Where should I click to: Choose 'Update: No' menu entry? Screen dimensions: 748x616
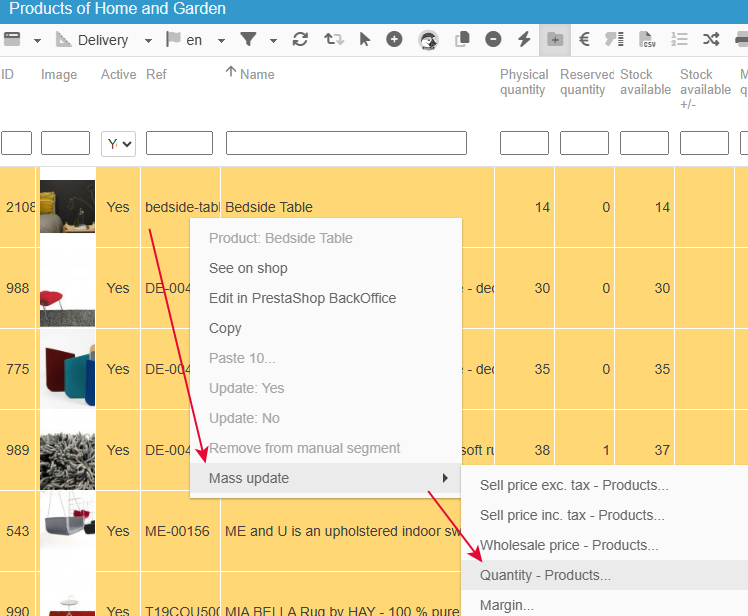[x=326, y=418]
